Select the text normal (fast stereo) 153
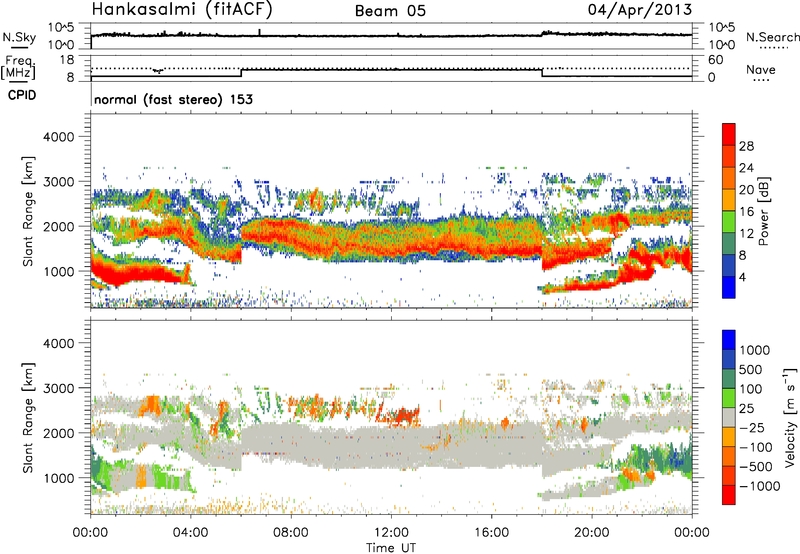Viewport: 800px width, 554px height. [x=173, y=99]
